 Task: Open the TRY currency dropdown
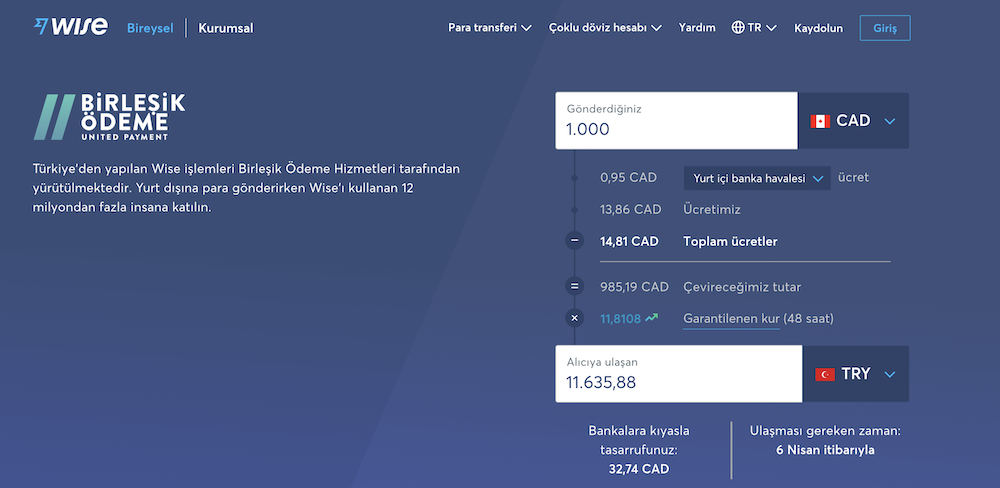[x=855, y=374]
